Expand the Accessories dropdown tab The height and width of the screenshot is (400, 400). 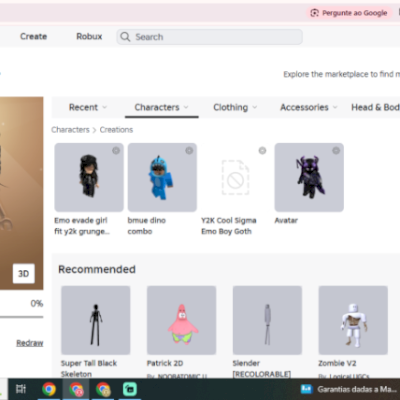point(309,107)
